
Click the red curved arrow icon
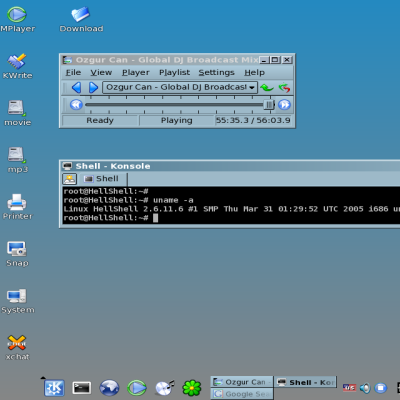click(284, 88)
